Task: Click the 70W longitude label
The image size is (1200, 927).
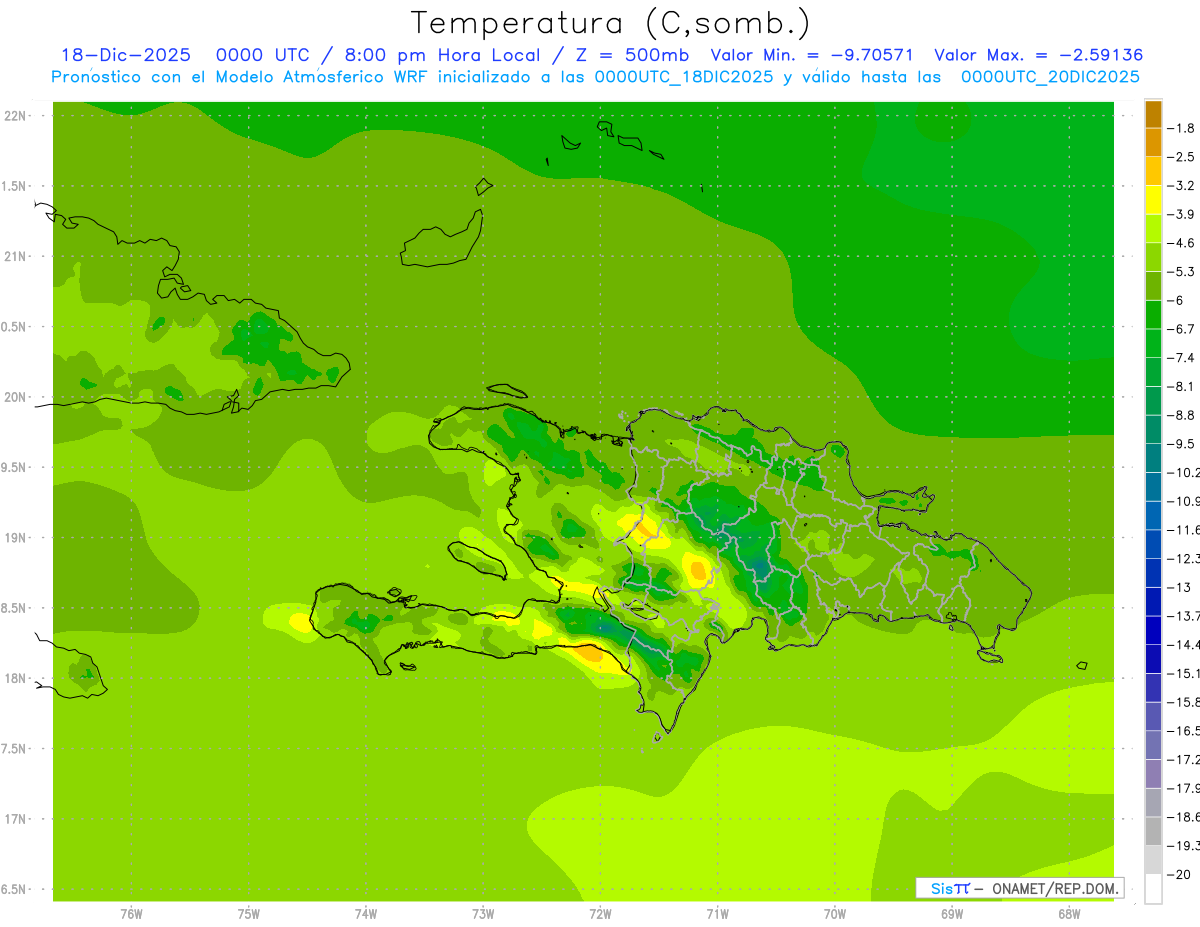Action: pos(835,913)
